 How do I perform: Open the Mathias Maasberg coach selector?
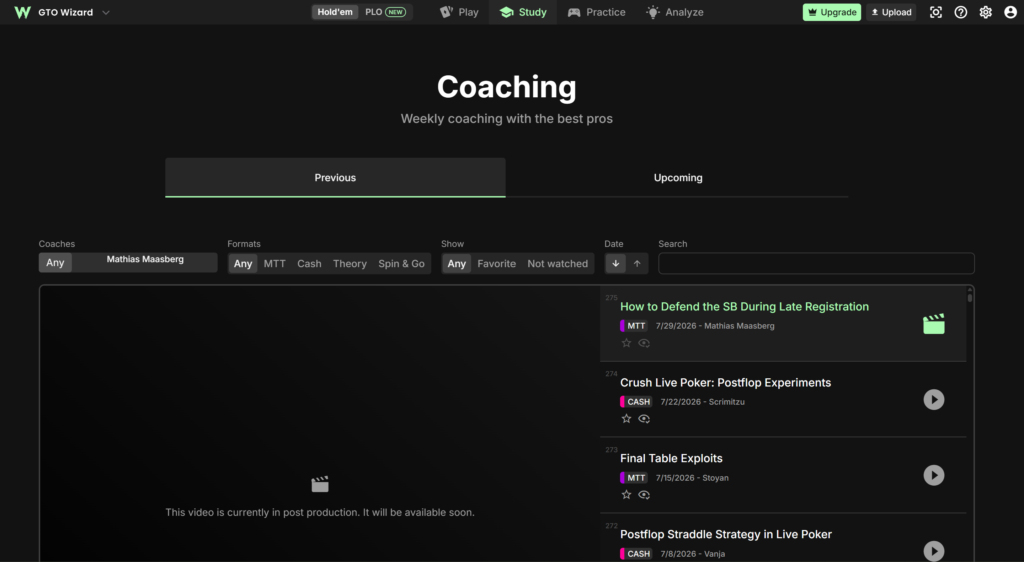click(145, 262)
